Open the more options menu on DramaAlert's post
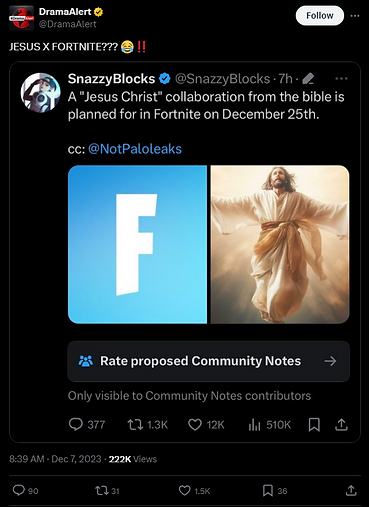 point(355,16)
